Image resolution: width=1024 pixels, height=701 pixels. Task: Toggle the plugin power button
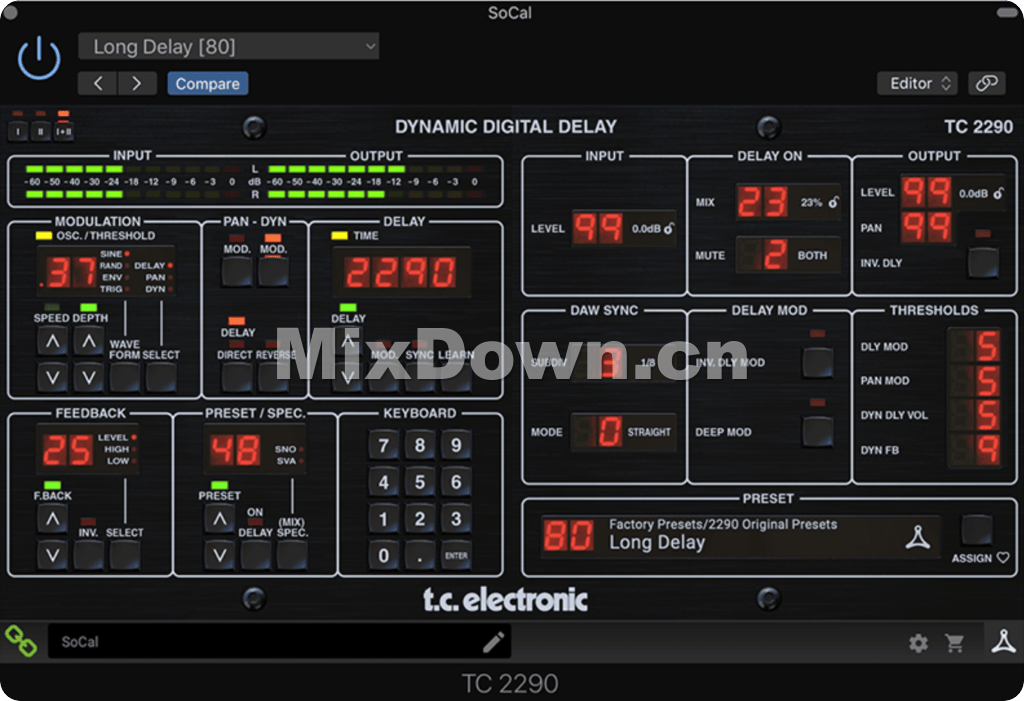pyautogui.click(x=39, y=59)
